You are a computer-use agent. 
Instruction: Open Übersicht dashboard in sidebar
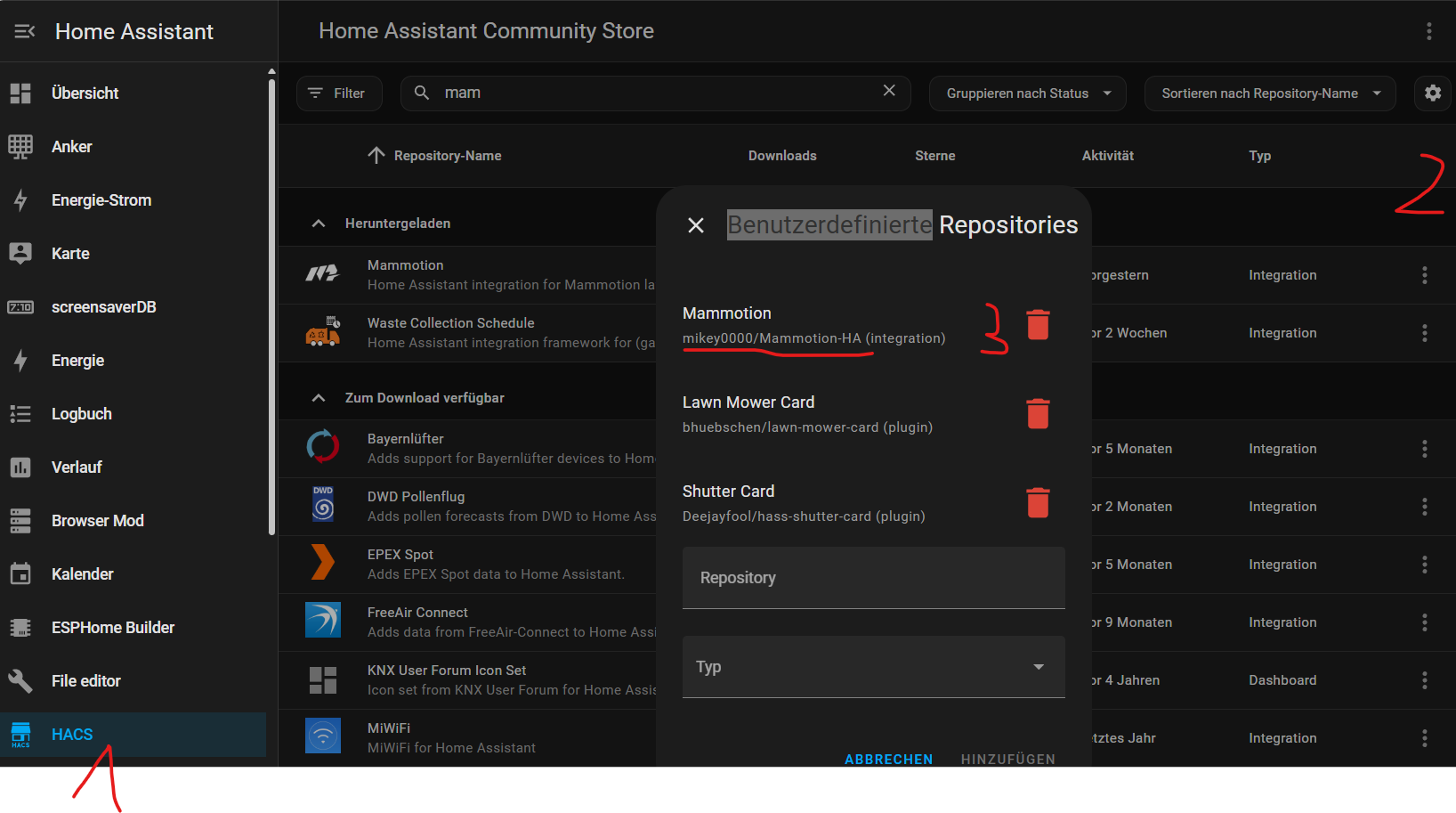[133, 93]
